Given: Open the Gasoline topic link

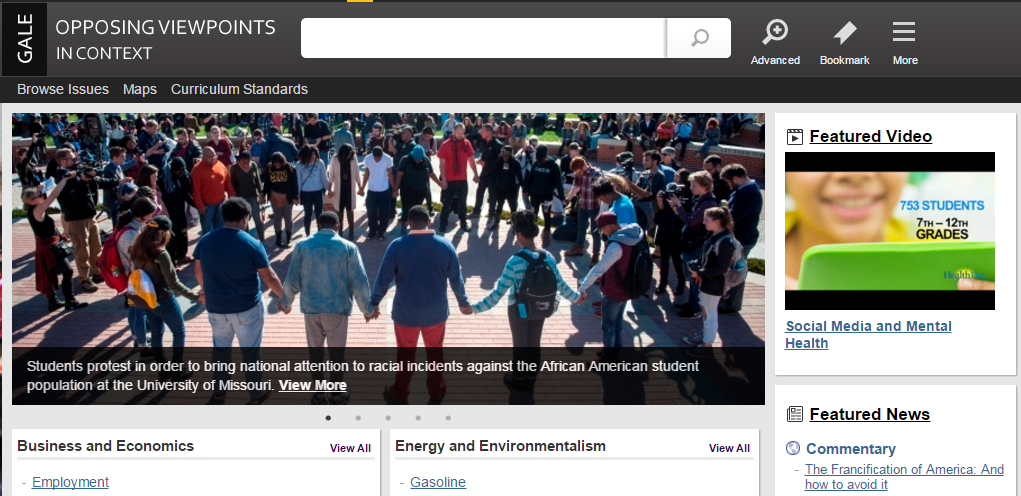Looking at the screenshot, I should [x=438, y=482].
